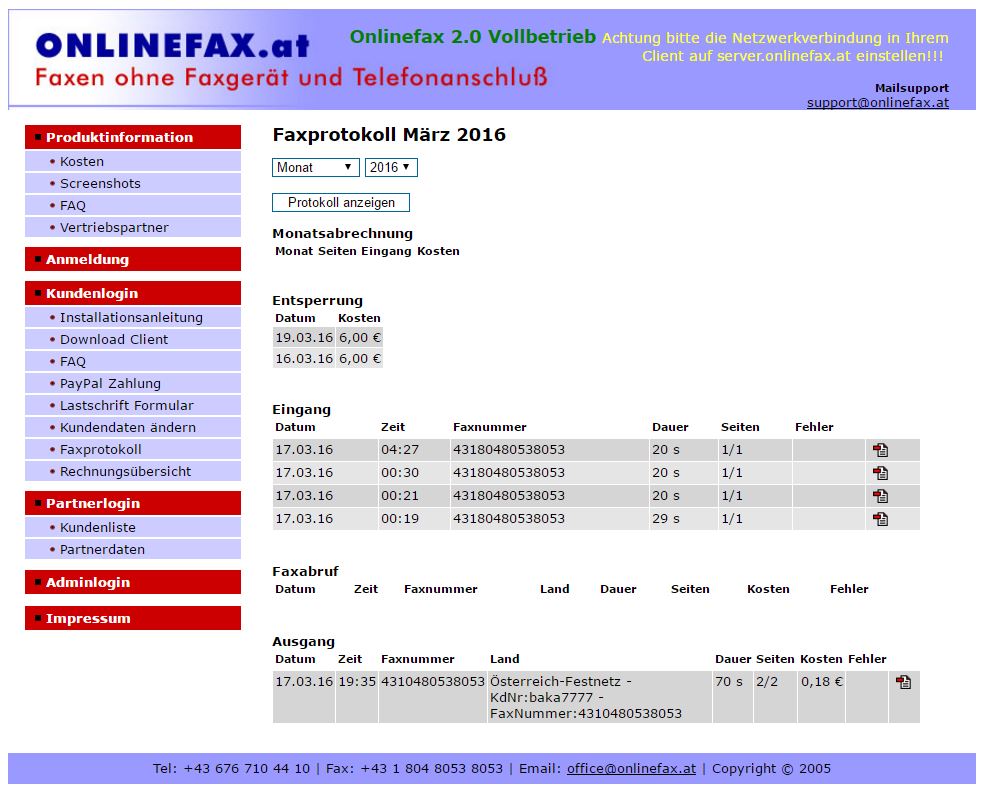Open PayPal Zahlung page
Screen dimensions: 983x791
point(110,383)
